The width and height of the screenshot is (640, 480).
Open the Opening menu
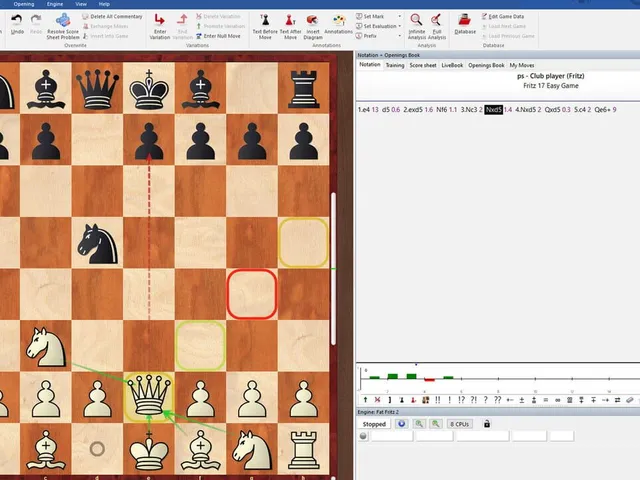[24, 4]
